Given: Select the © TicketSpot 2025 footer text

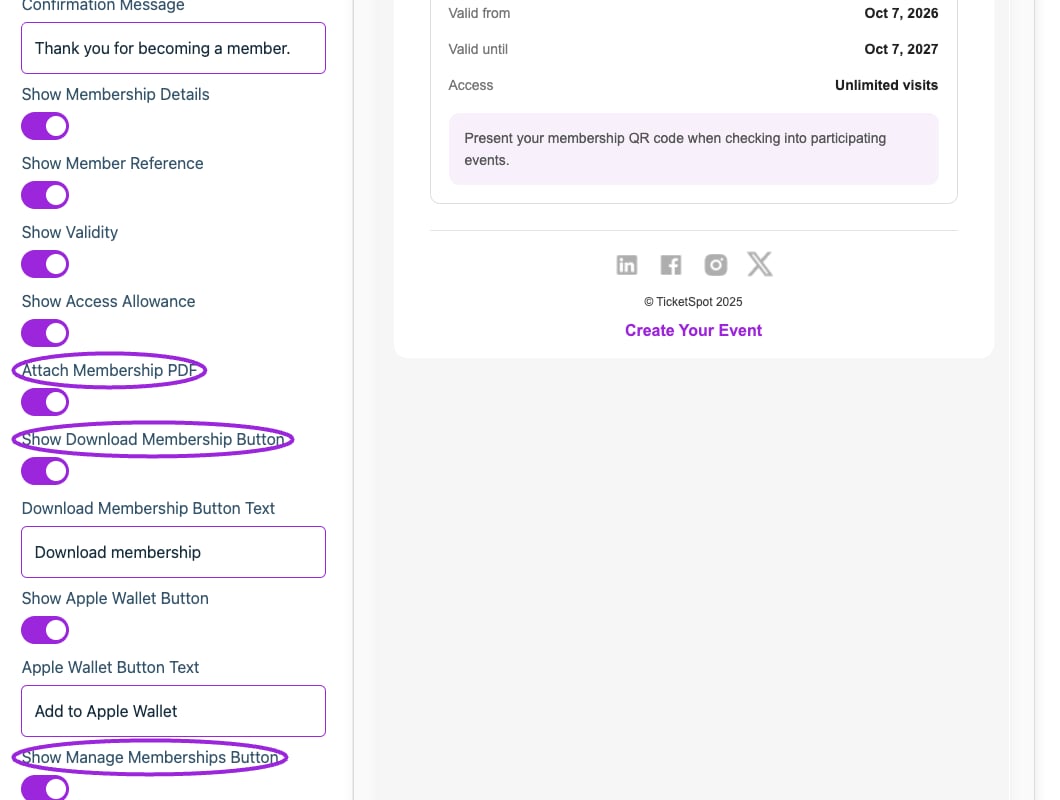Looking at the screenshot, I should [x=693, y=302].
